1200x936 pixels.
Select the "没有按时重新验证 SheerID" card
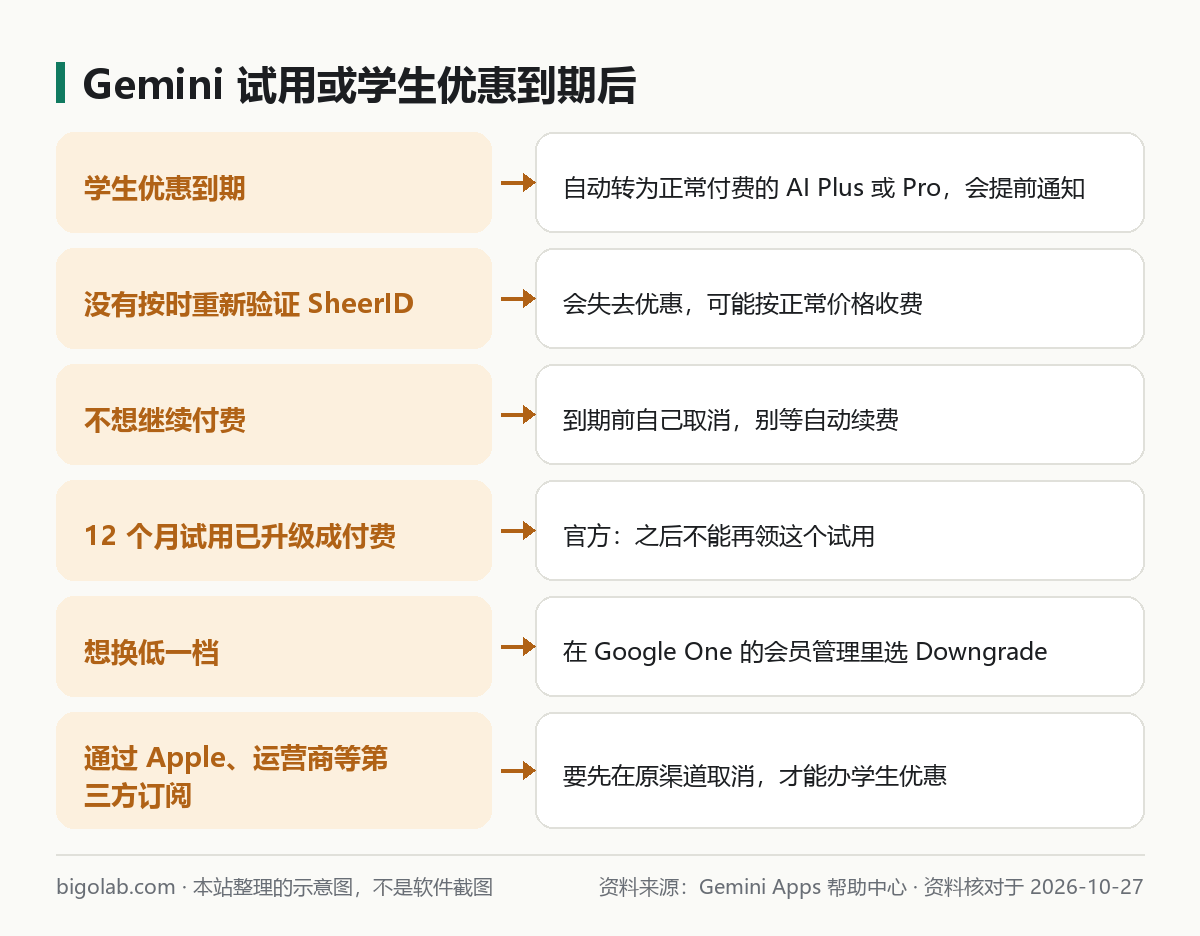click(274, 299)
